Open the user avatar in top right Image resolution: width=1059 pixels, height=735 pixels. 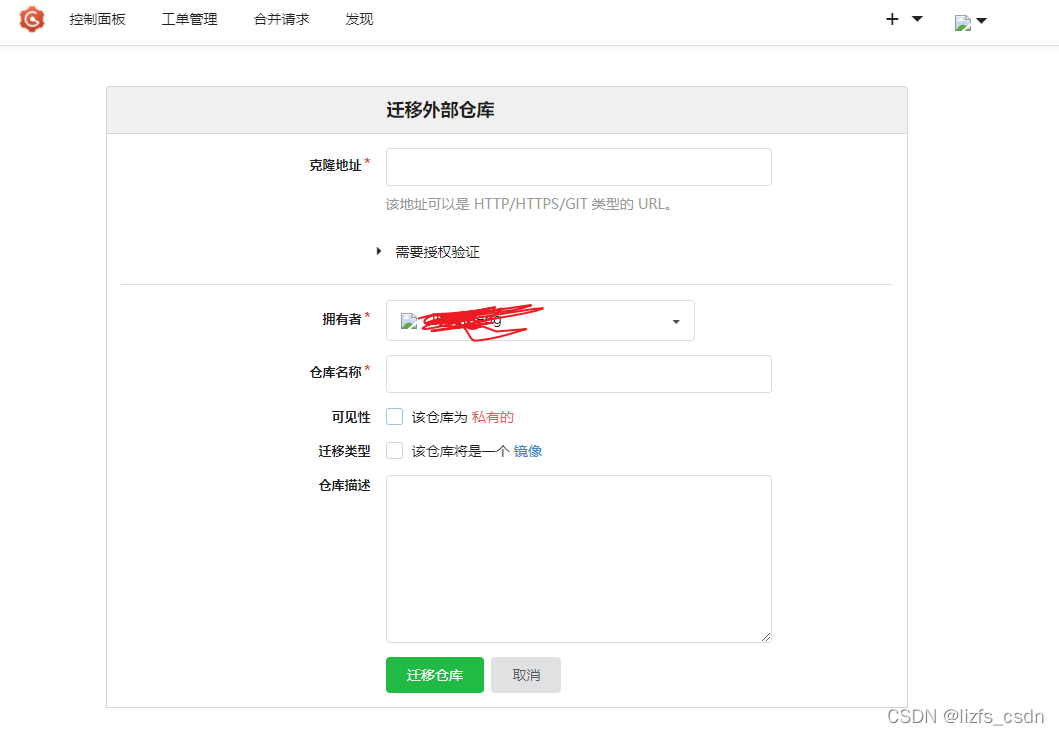pyautogui.click(x=962, y=19)
